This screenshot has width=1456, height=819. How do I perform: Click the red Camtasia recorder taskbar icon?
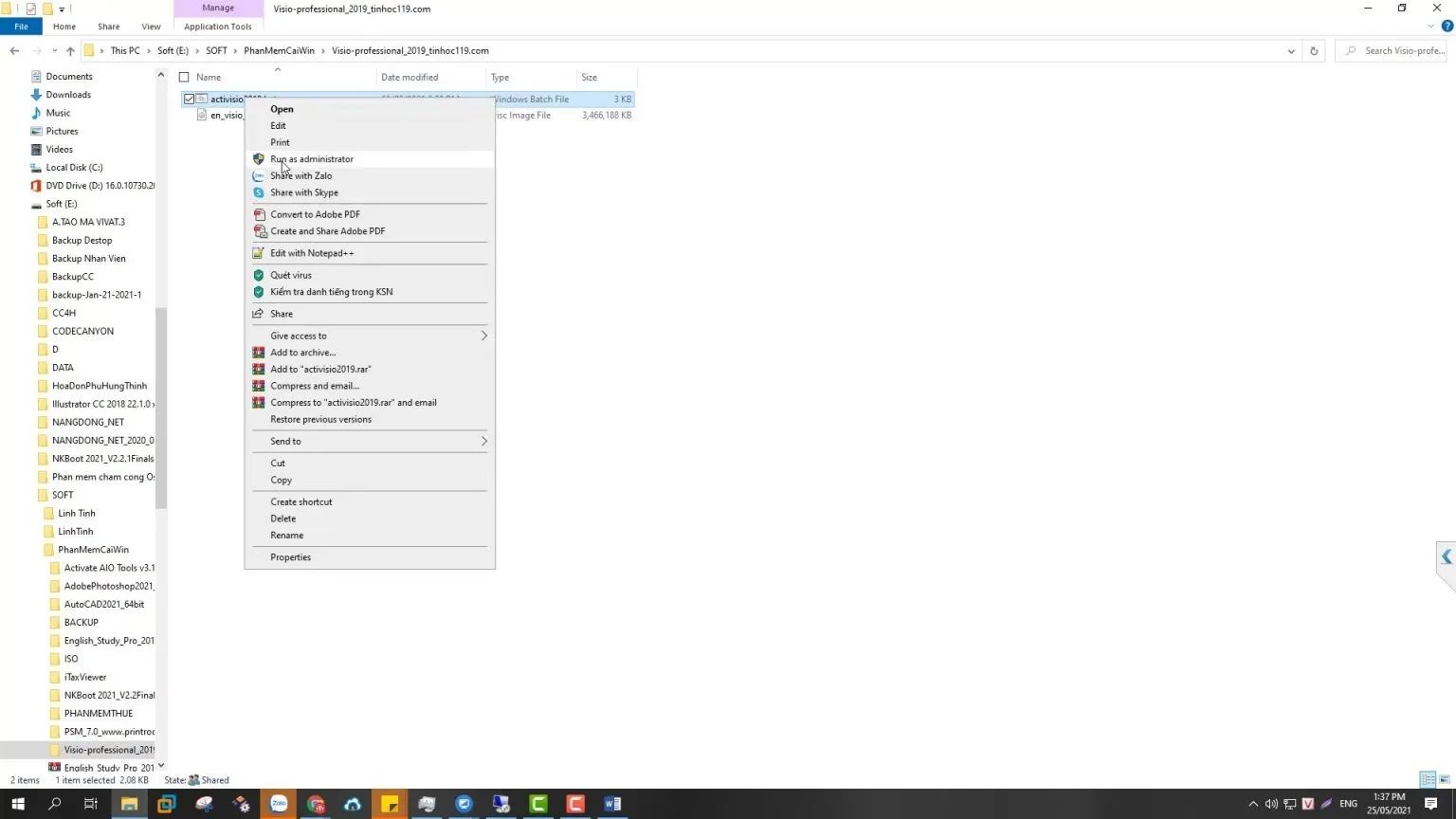(x=575, y=804)
